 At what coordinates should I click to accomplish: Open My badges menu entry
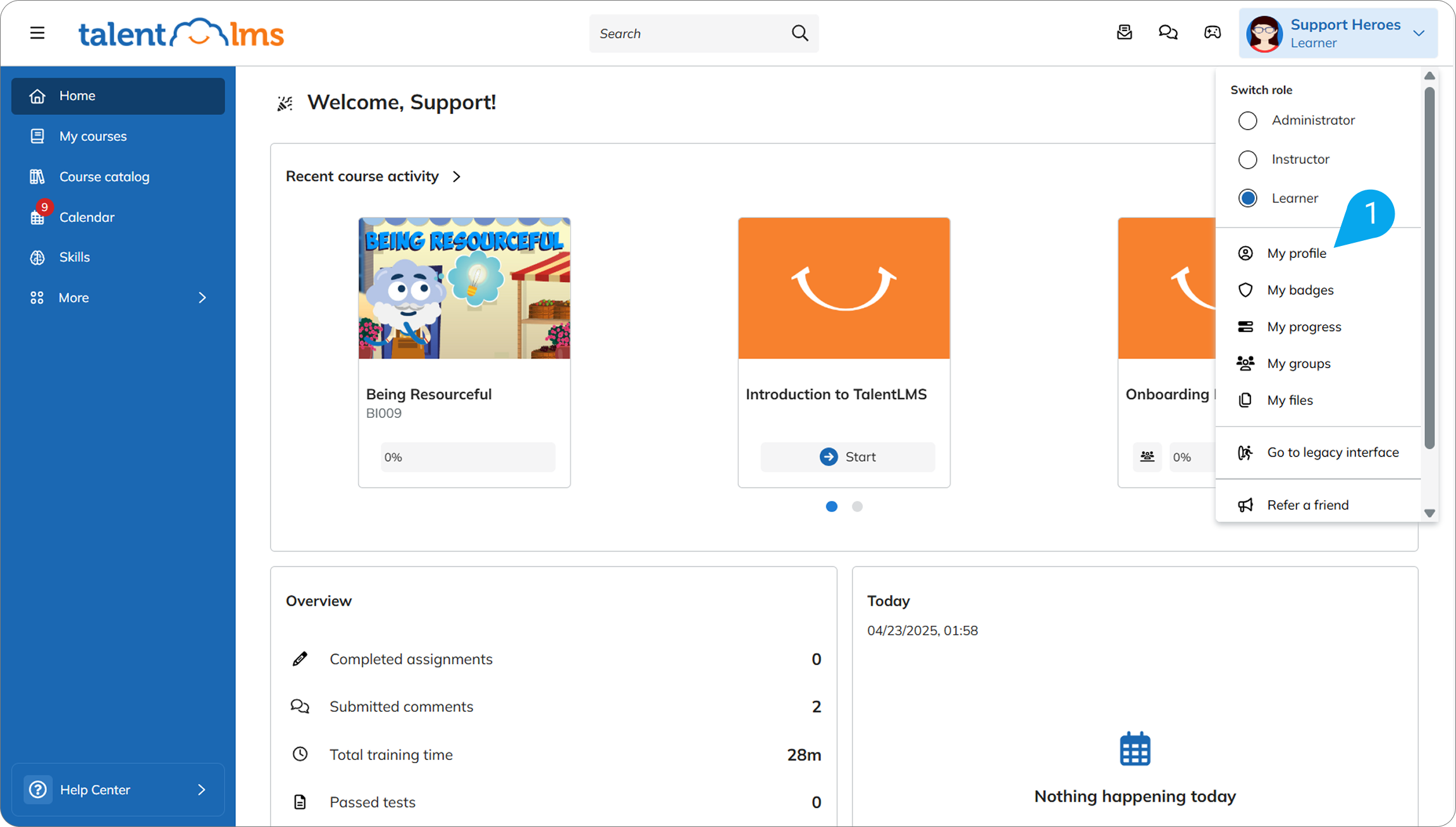click(1318, 290)
